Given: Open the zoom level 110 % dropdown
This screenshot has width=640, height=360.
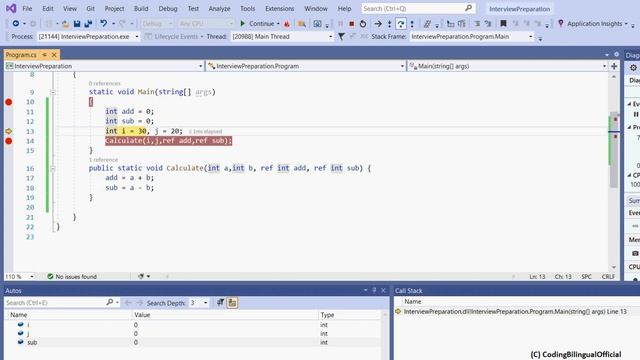Looking at the screenshot, I should (20, 276).
